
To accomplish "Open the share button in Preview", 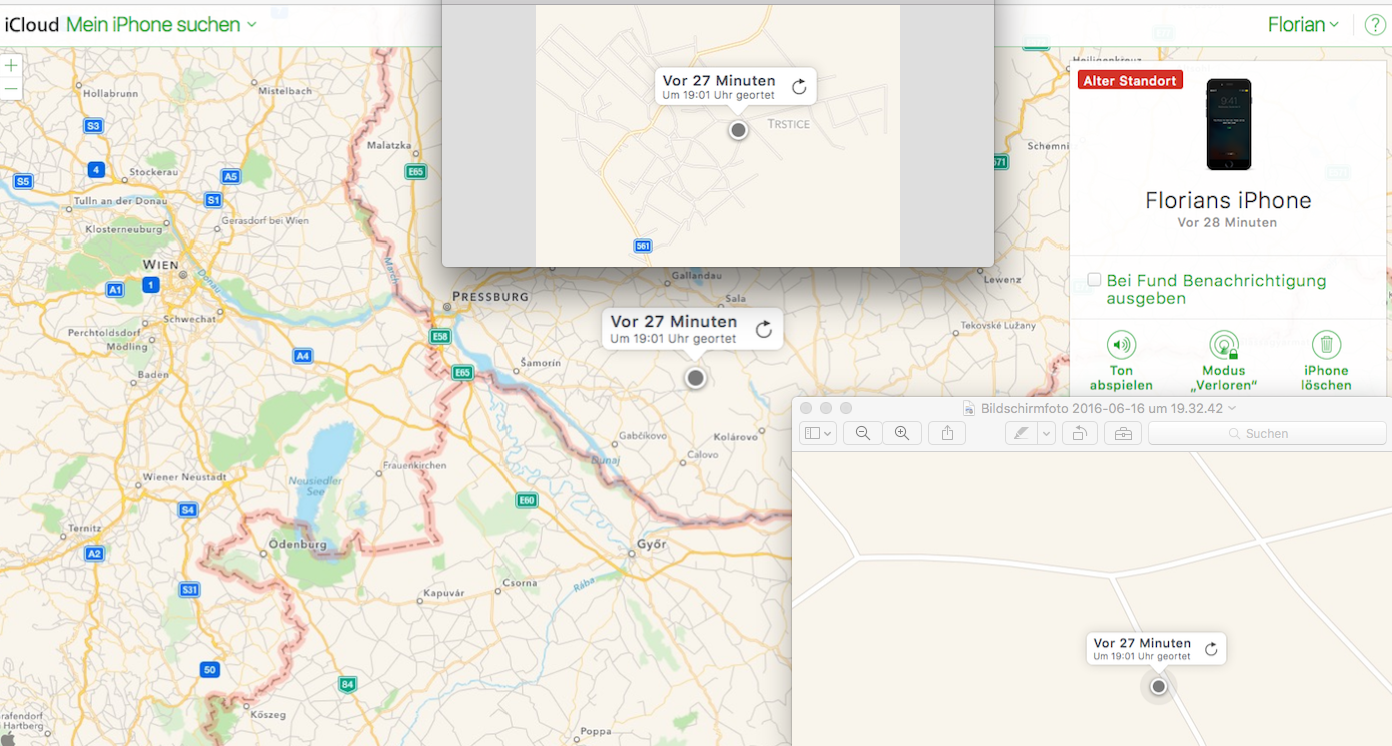I will pos(947,433).
